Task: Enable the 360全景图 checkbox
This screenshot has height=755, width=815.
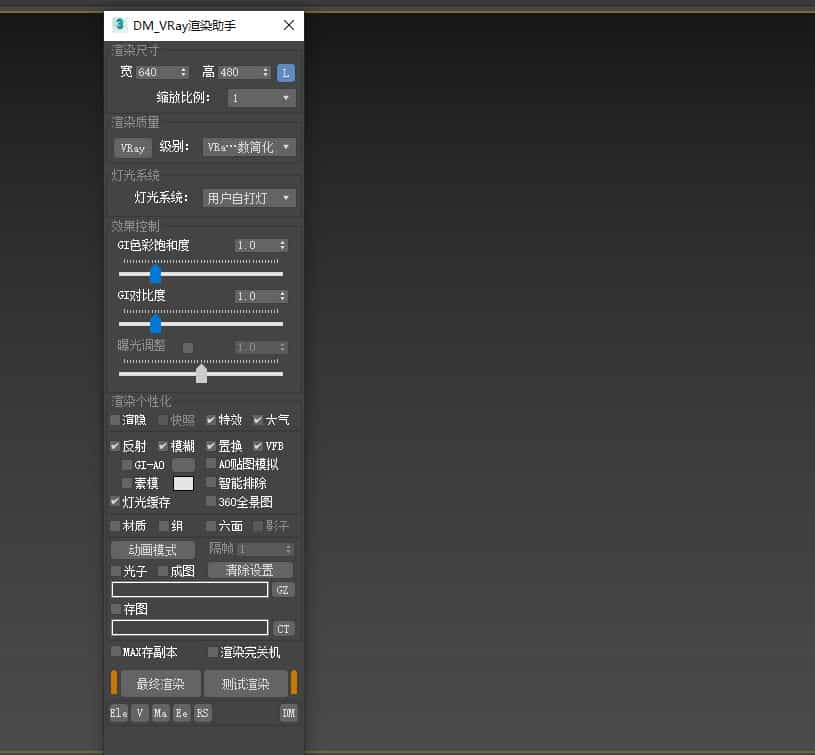Action: [211, 501]
